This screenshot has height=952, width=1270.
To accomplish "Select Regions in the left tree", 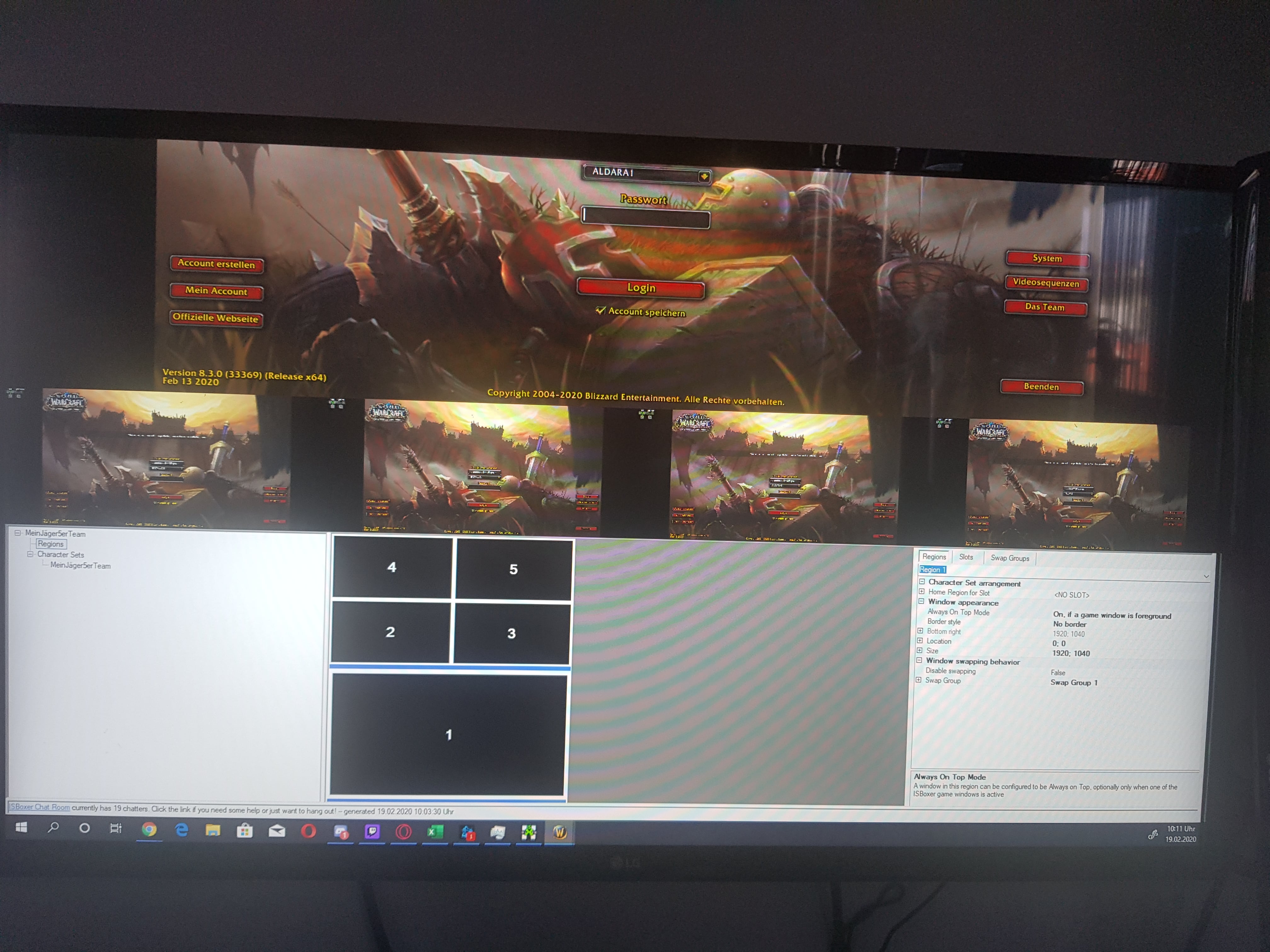I will (x=50, y=544).
